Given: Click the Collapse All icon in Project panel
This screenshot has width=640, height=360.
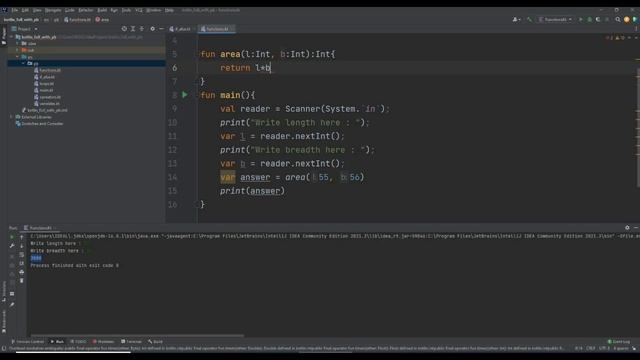Looking at the screenshot, I should 142,29.
